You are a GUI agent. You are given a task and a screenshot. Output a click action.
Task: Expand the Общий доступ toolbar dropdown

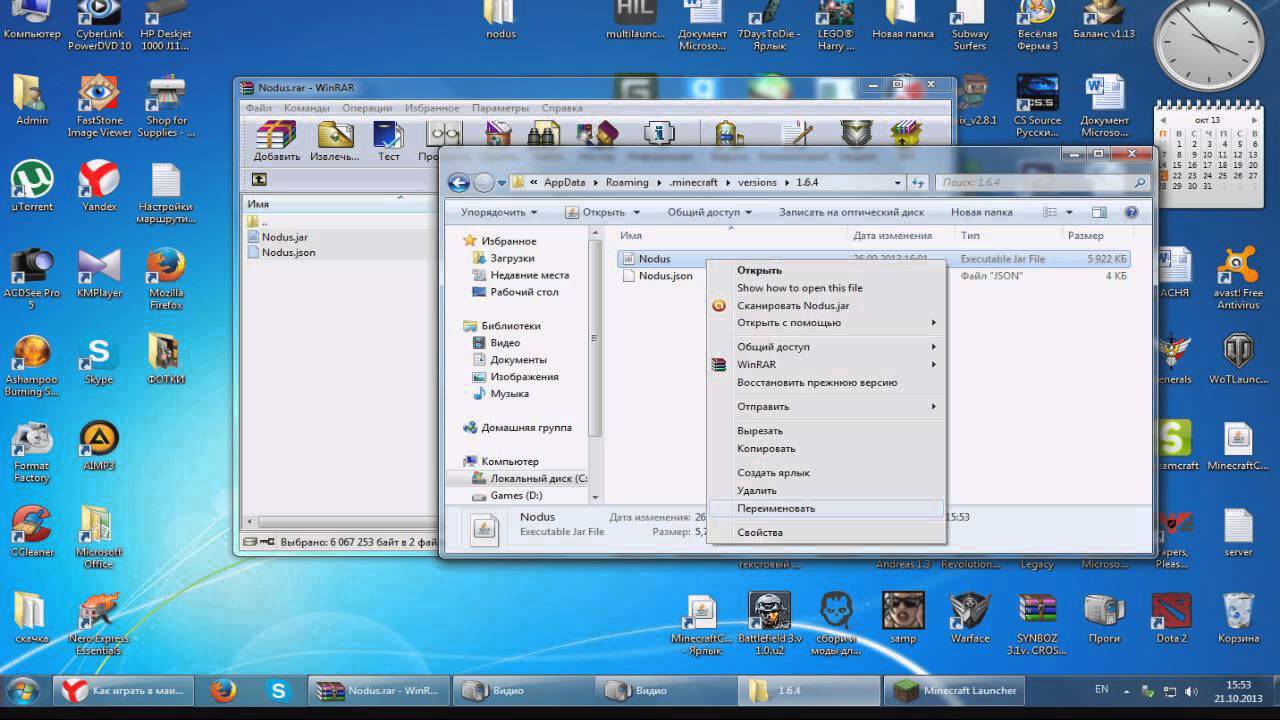pyautogui.click(x=710, y=212)
